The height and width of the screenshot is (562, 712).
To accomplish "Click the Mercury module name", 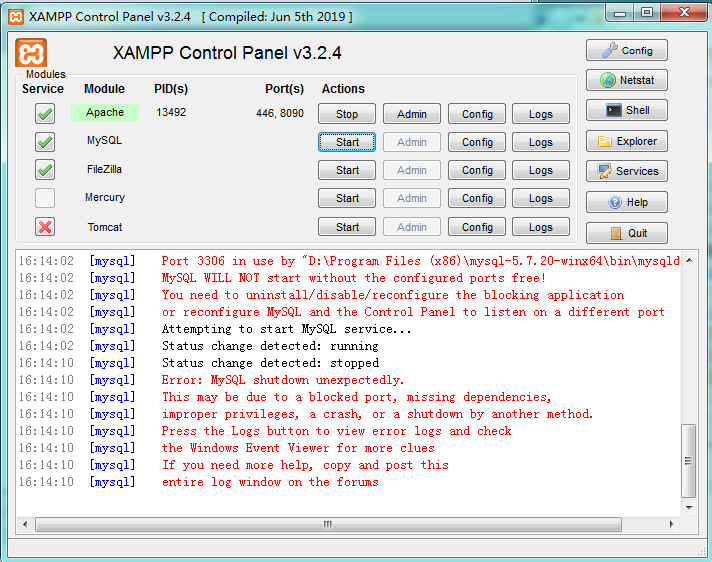I will click(105, 197).
